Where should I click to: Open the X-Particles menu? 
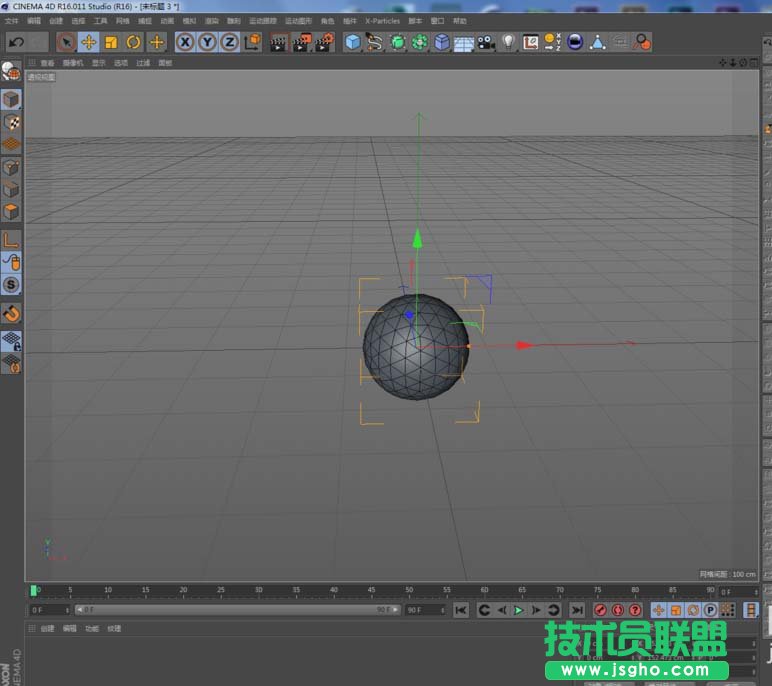click(383, 21)
